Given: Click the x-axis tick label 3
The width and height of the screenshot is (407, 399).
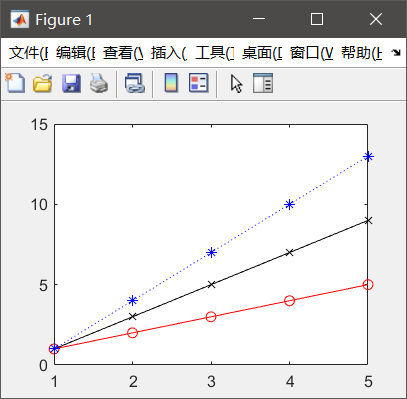Looking at the screenshot, I should (x=211, y=382).
